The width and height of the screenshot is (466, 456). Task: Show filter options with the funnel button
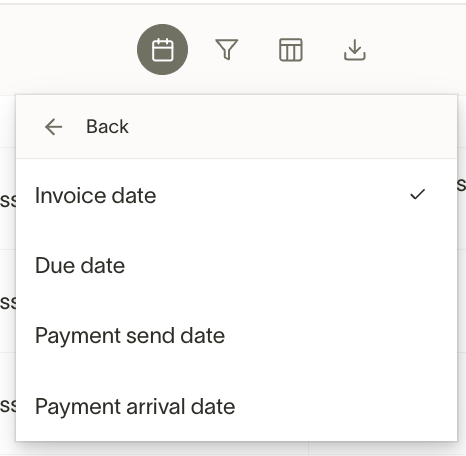[x=227, y=50]
